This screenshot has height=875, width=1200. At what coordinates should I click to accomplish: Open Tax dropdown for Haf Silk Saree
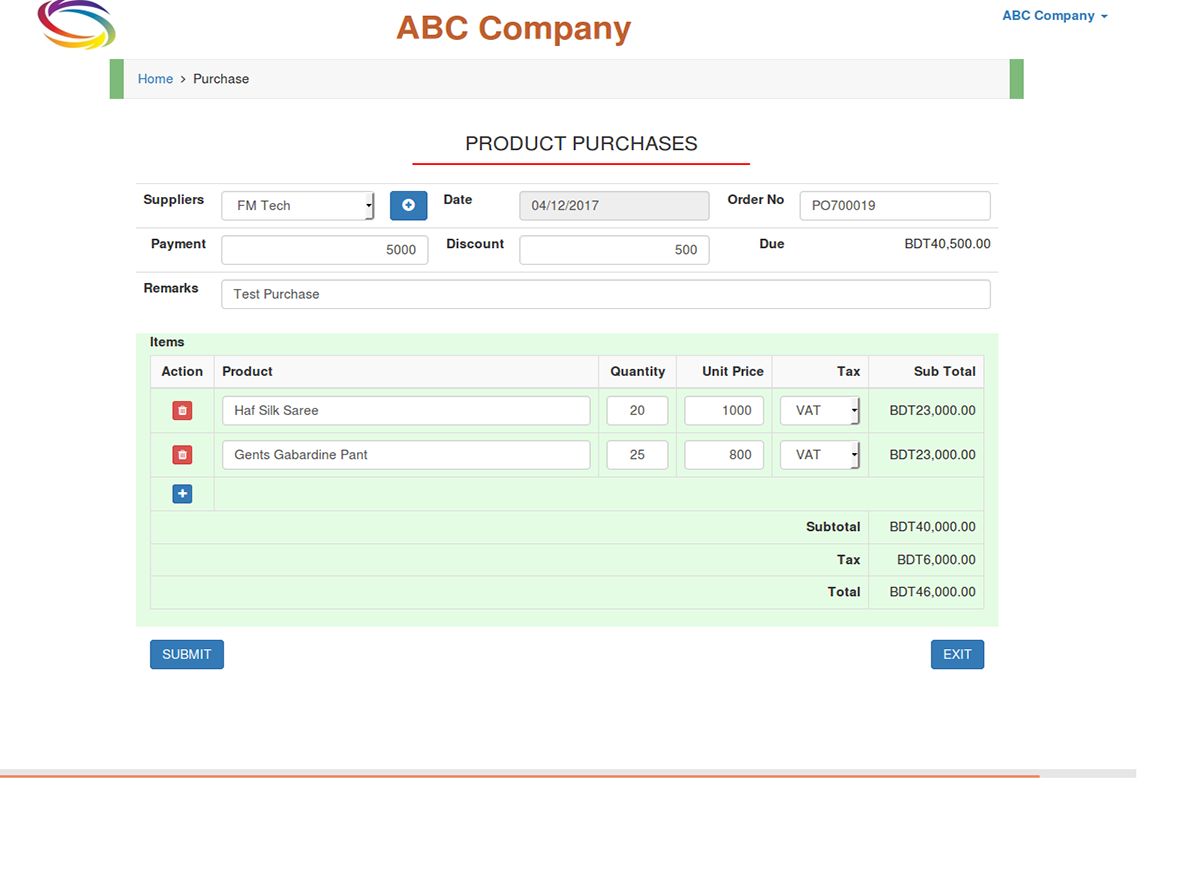(819, 411)
